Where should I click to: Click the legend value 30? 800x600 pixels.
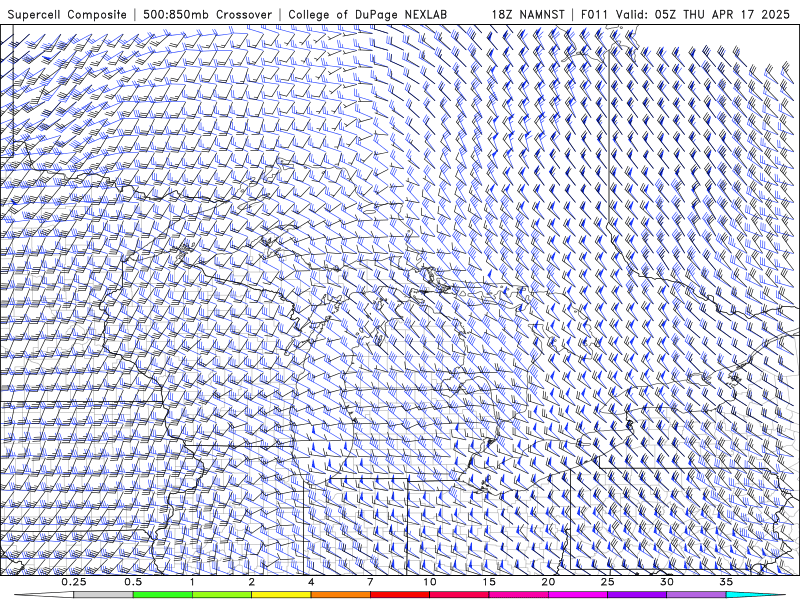667,582
